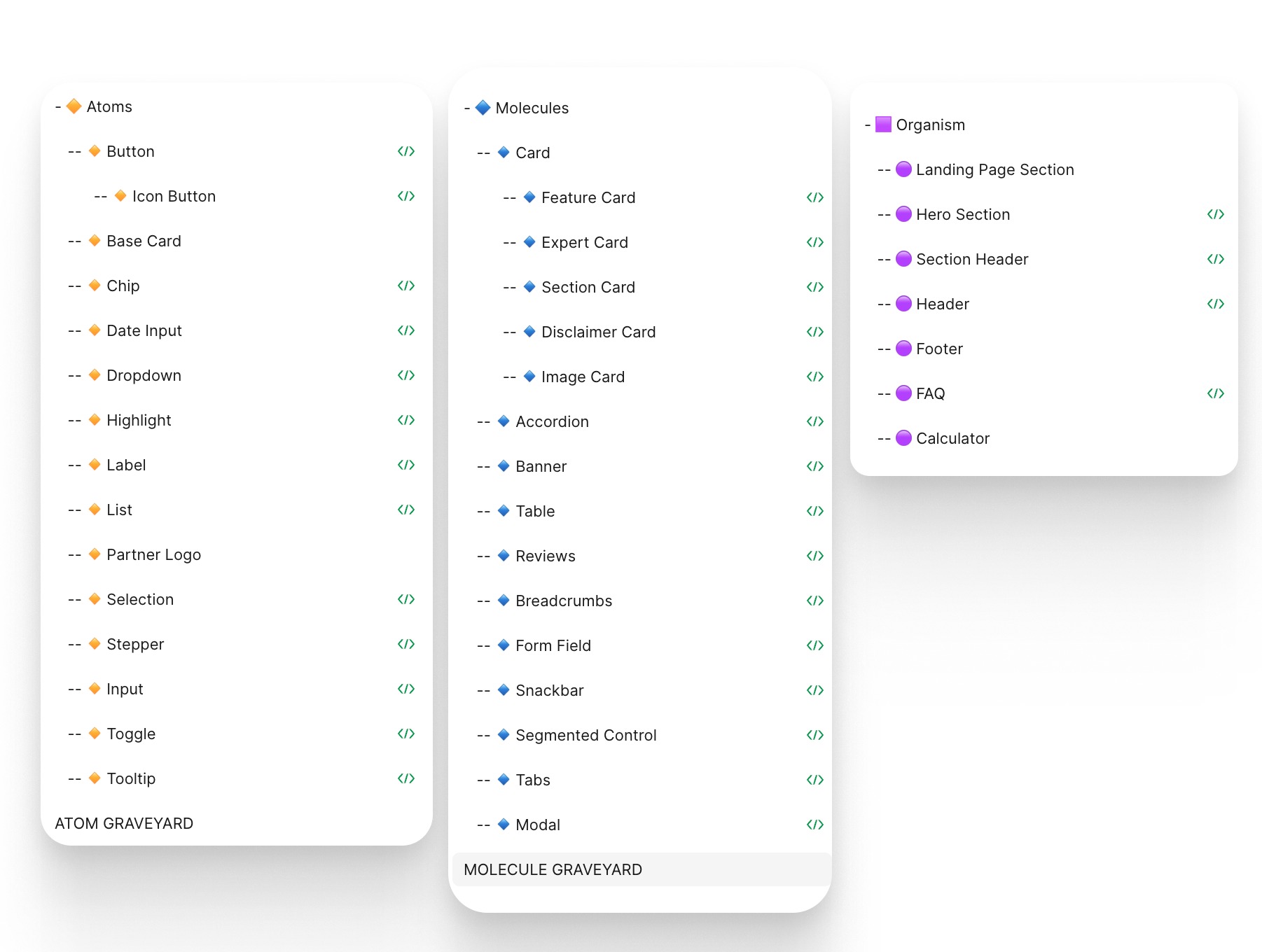Click the blue diamond icon beside Molecules
This screenshot has height=952, width=1262.
coord(483,108)
